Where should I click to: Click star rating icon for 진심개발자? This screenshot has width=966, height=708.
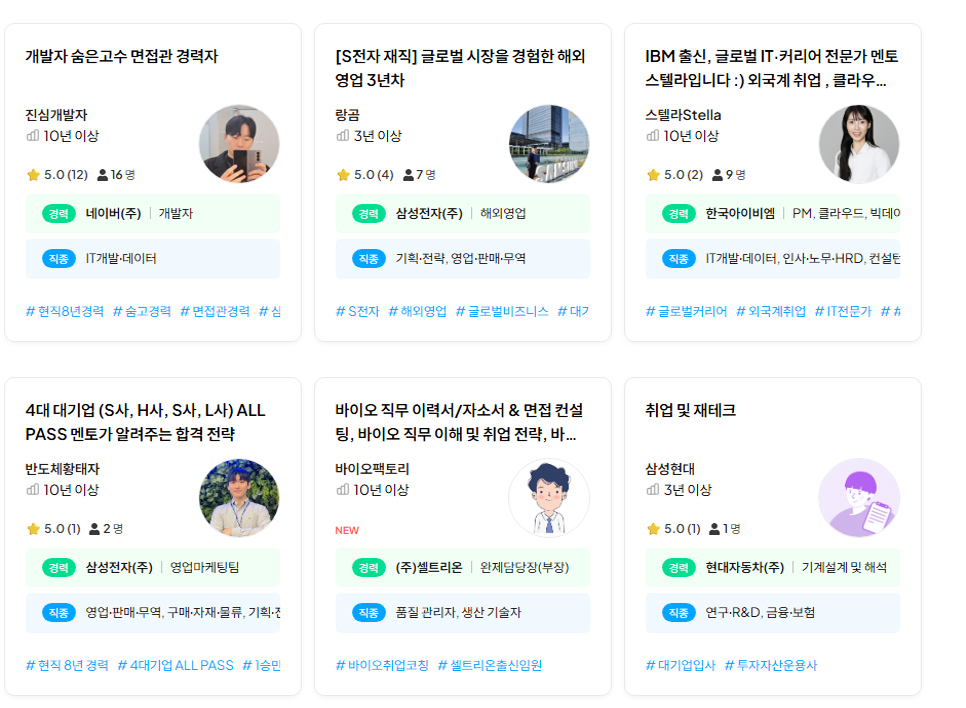[33, 175]
